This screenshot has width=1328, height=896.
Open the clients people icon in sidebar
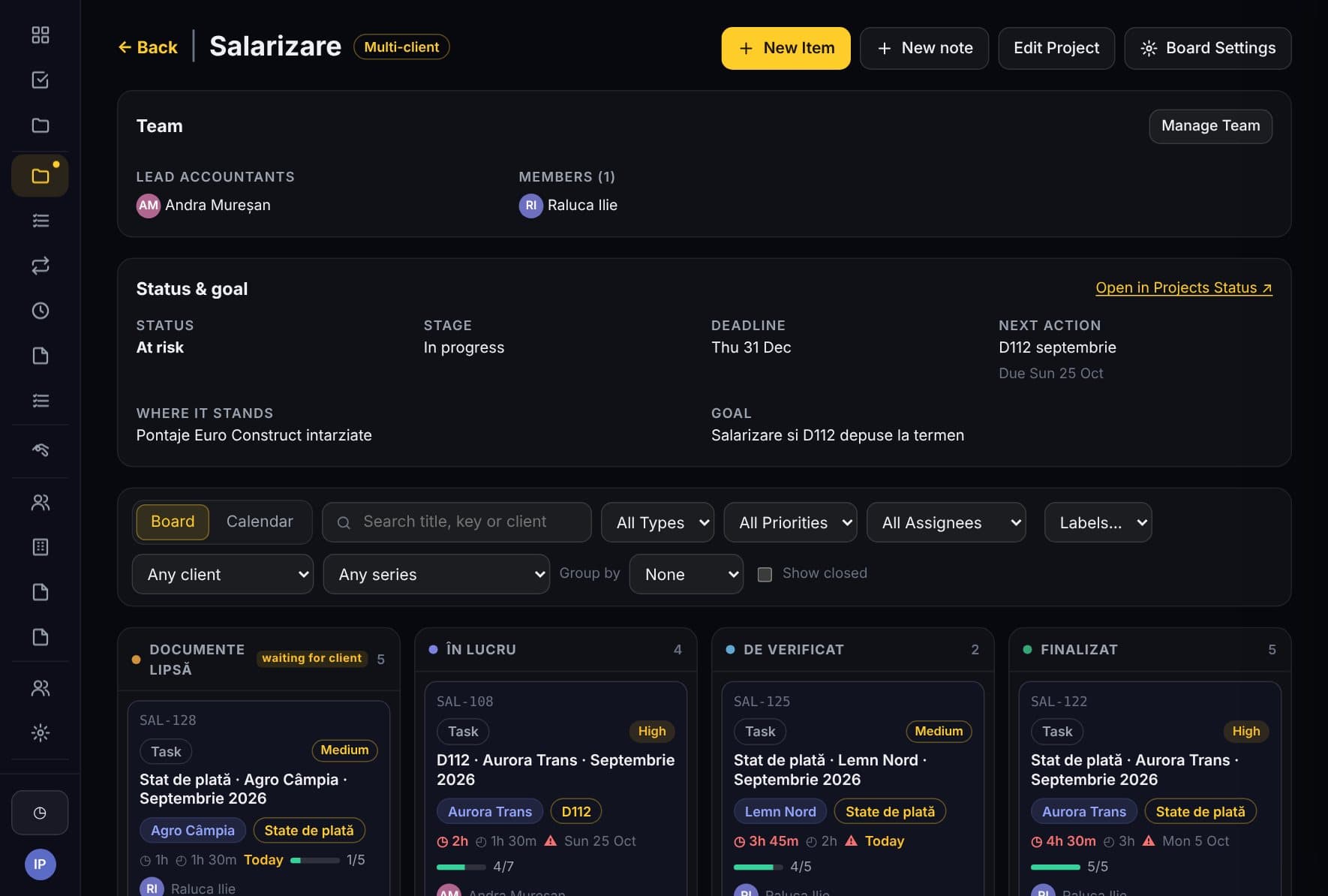click(x=40, y=502)
